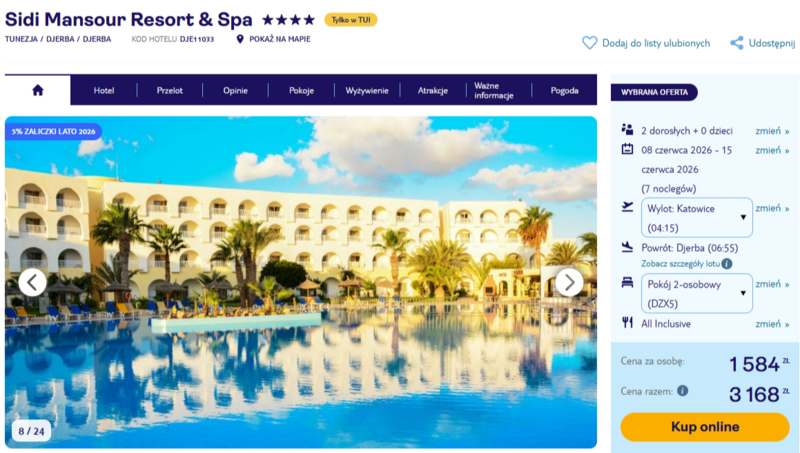Open the home icon tab
The image size is (800, 453).
click(x=38, y=90)
